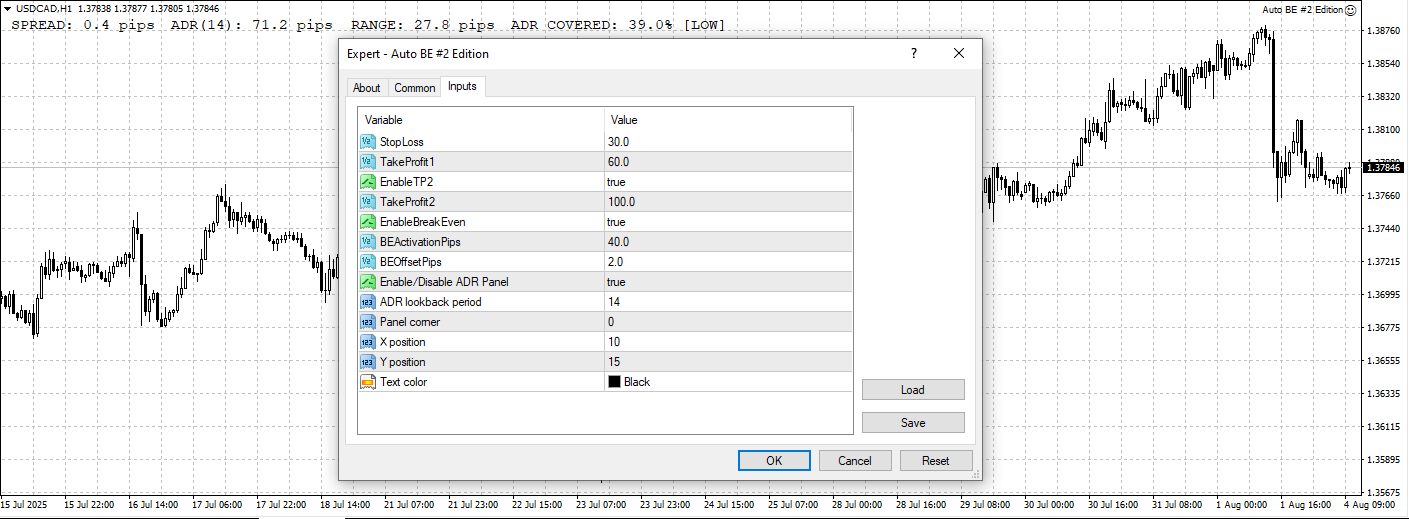The height and width of the screenshot is (519, 1409).
Task: Click the USDCAD,H1 chart title text
Action: [x=44, y=9]
